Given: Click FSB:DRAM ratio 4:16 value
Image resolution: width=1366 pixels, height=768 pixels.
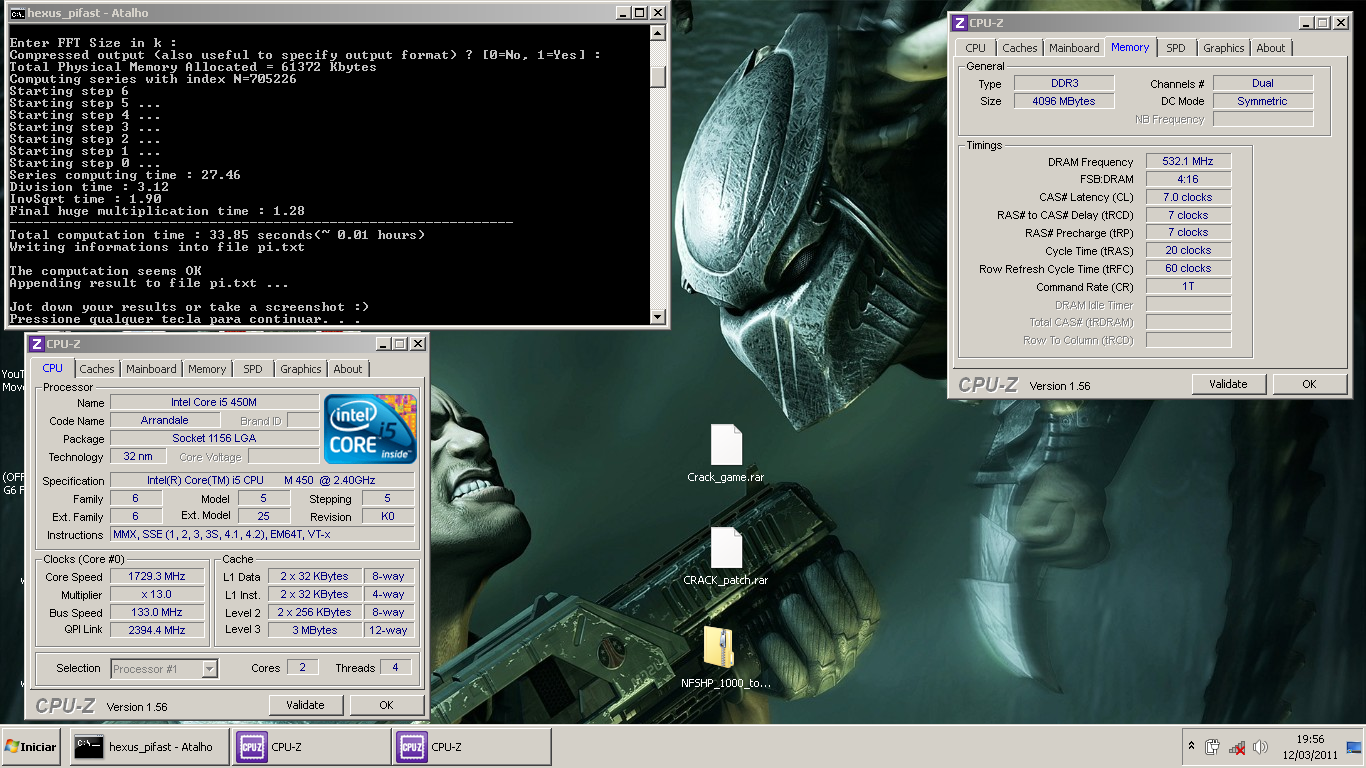Looking at the screenshot, I should (1188, 179).
